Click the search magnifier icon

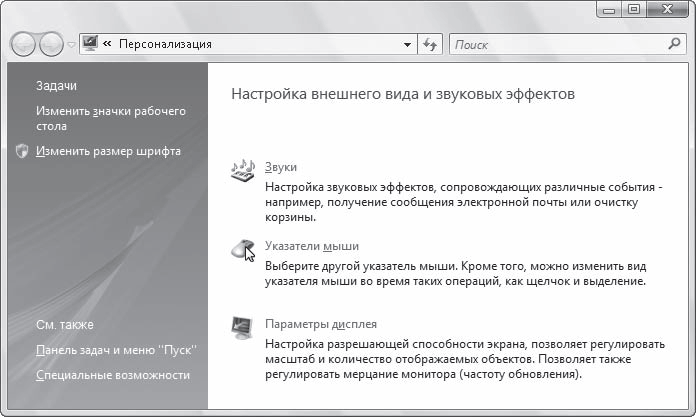[x=674, y=44]
